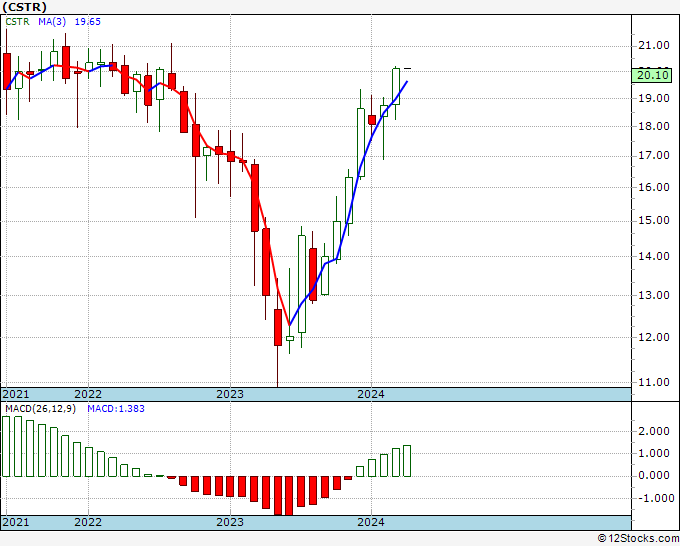Click the 15.00 price axis label
This screenshot has height=546, width=680.
pos(653,220)
